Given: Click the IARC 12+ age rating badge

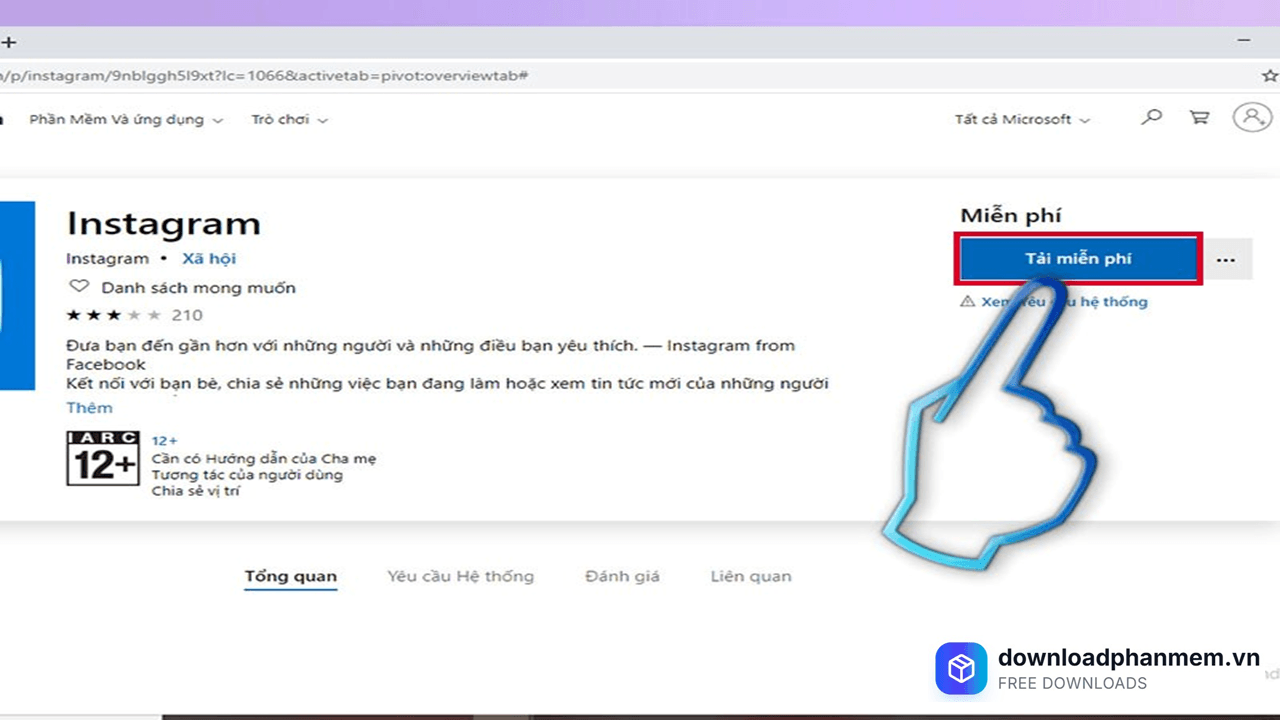Looking at the screenshot, I should (102, 460).
